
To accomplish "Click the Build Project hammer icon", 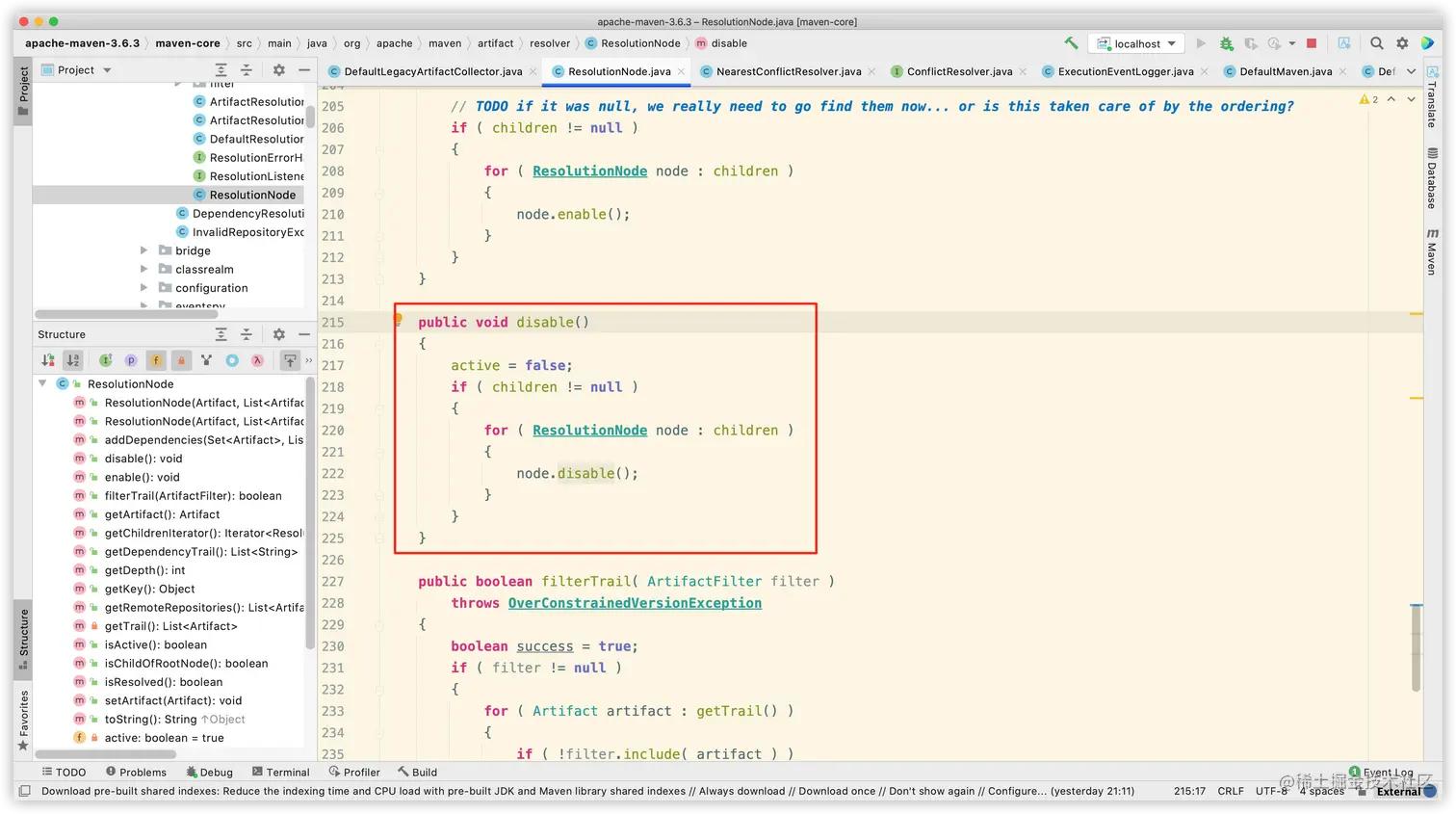I will click(x=1071, y=43).
